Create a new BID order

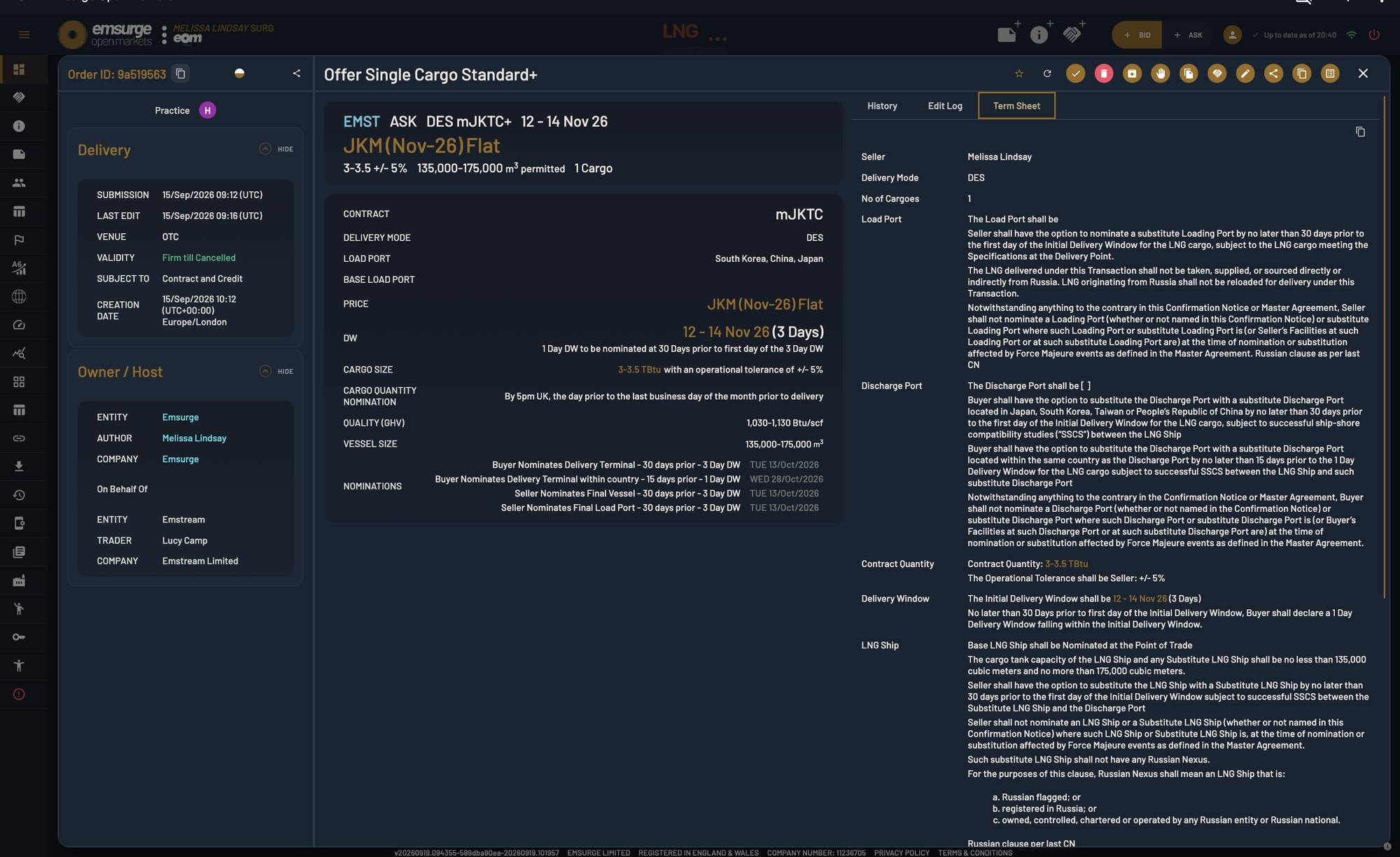coord(1137,35)
